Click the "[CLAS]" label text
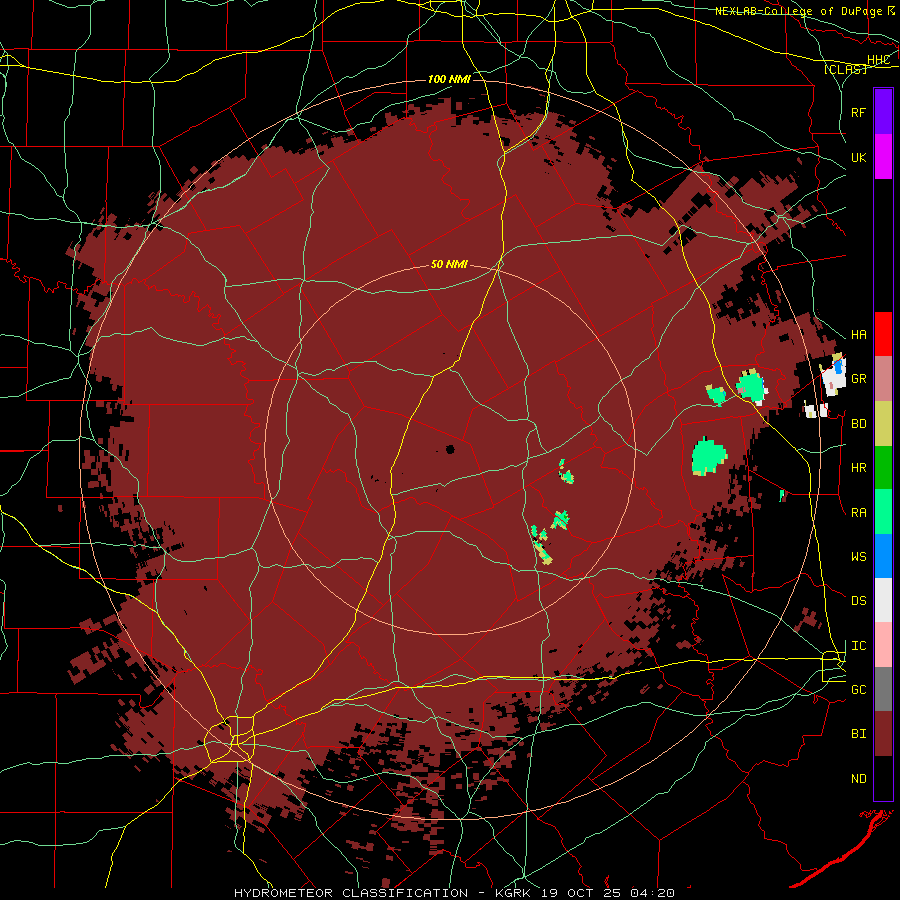 845,69
